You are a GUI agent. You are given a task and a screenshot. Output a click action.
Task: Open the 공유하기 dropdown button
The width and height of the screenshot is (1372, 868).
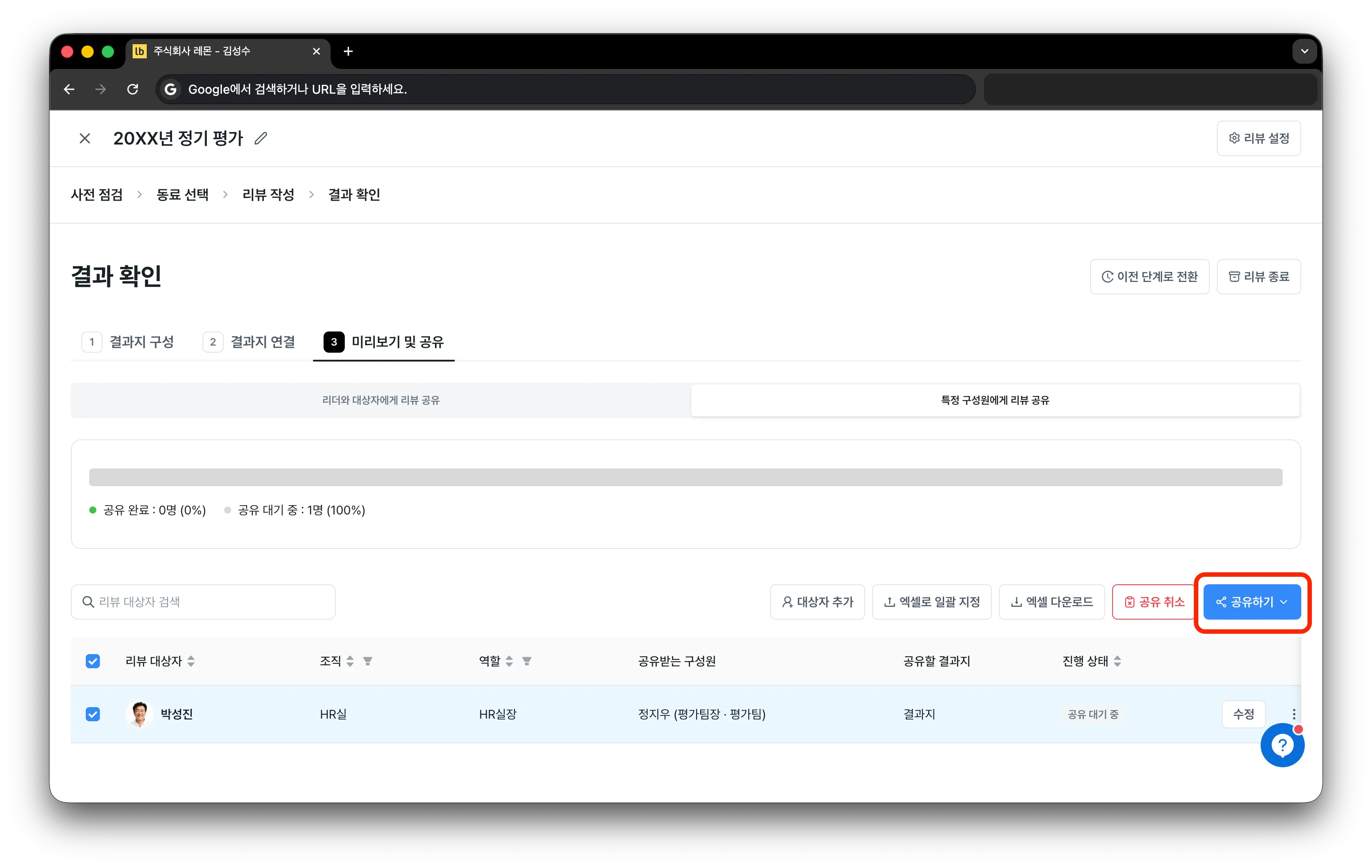[x=1252, y=602]
